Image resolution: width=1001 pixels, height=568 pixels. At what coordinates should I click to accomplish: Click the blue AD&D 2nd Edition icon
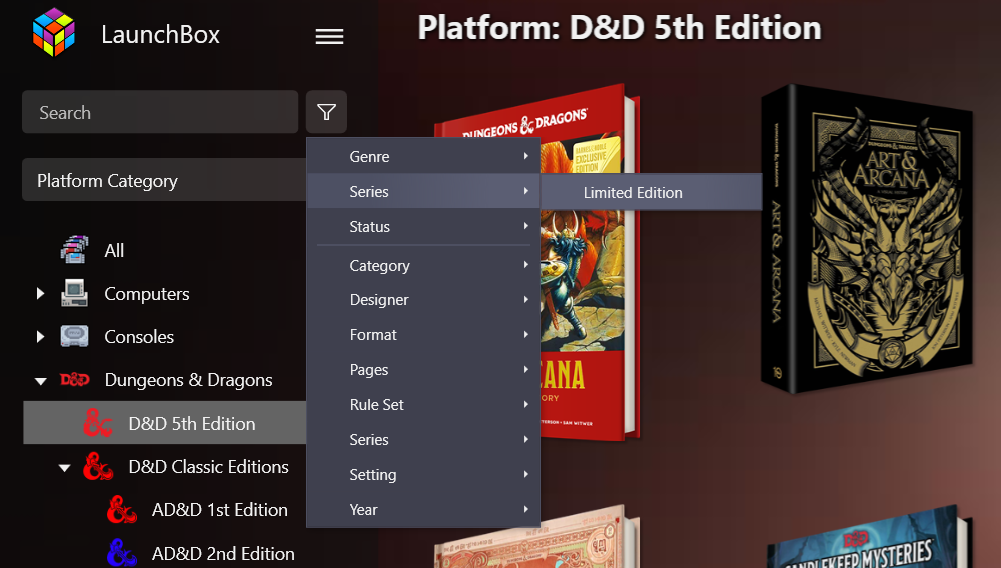coord(122,553)
